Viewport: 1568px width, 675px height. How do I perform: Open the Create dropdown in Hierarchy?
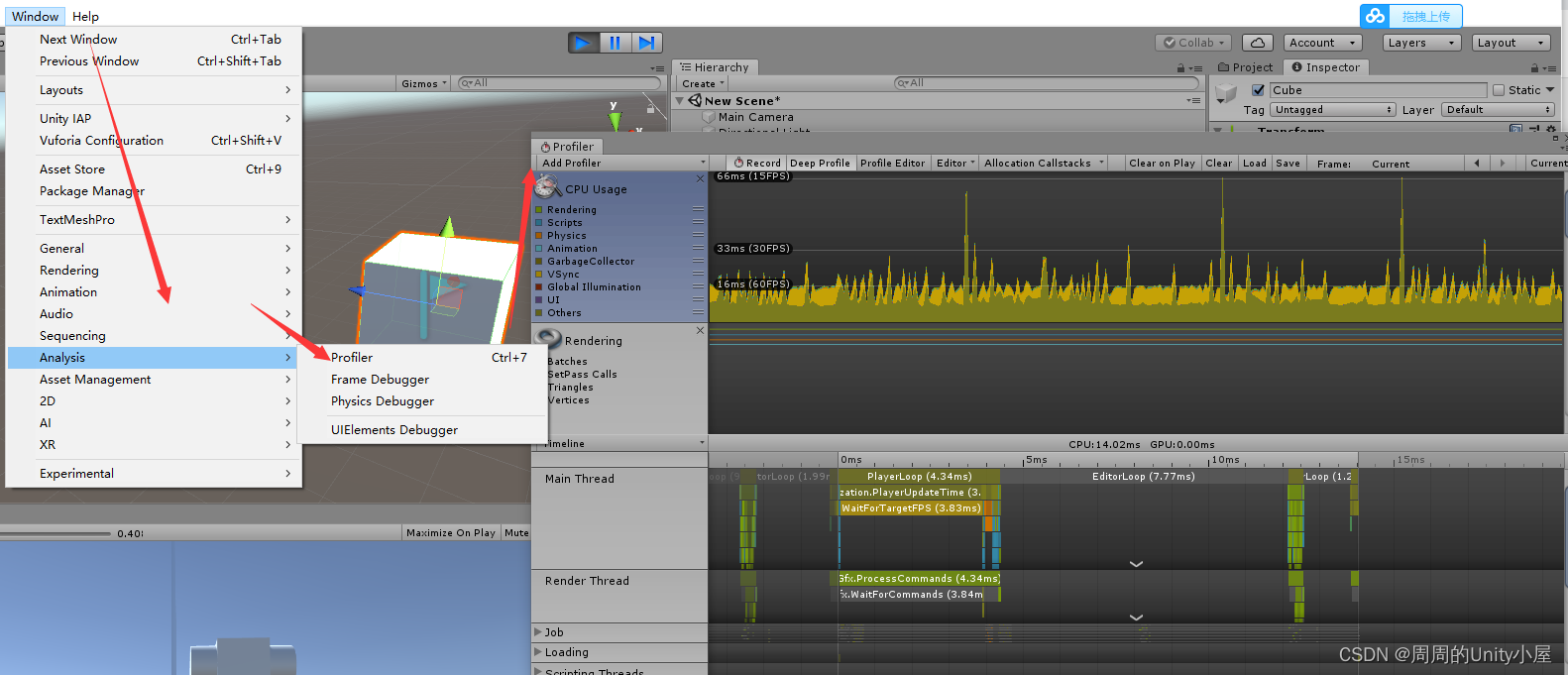coord(703,83)
